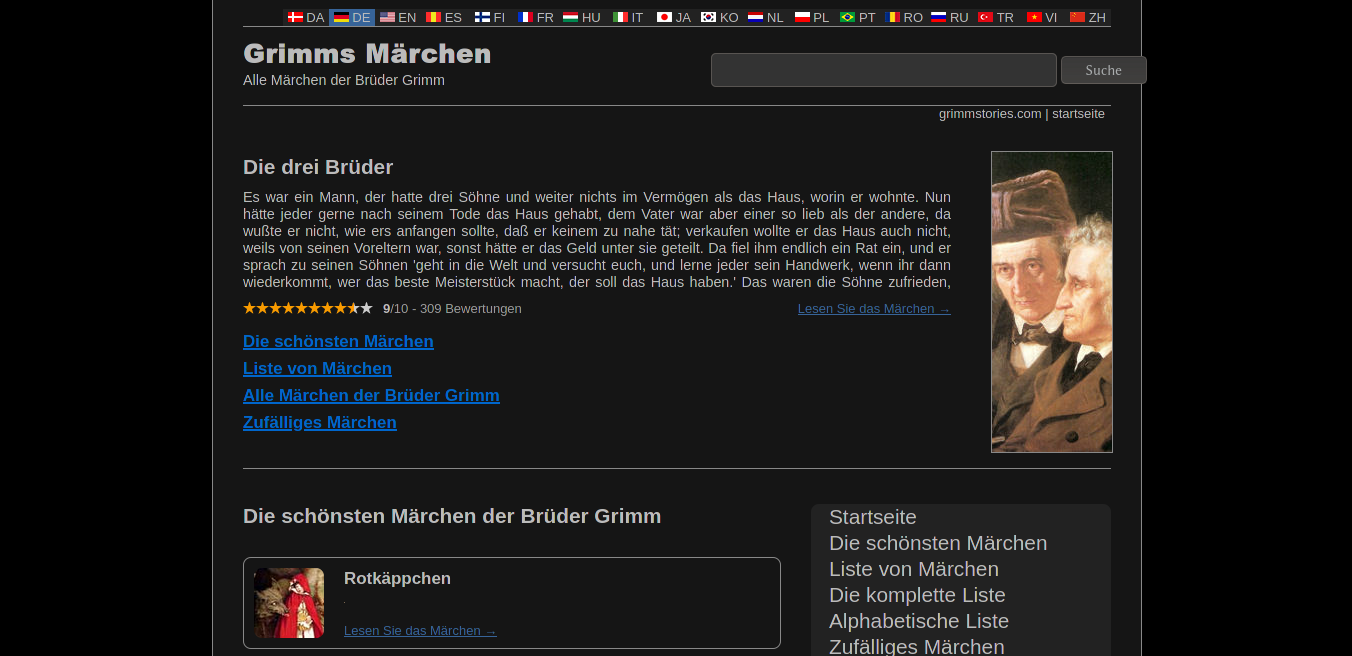The height and width of the screenshot is (656, 1352).
Task: Click the search input field
Action: pyautogui.click(x=884, y=70)
